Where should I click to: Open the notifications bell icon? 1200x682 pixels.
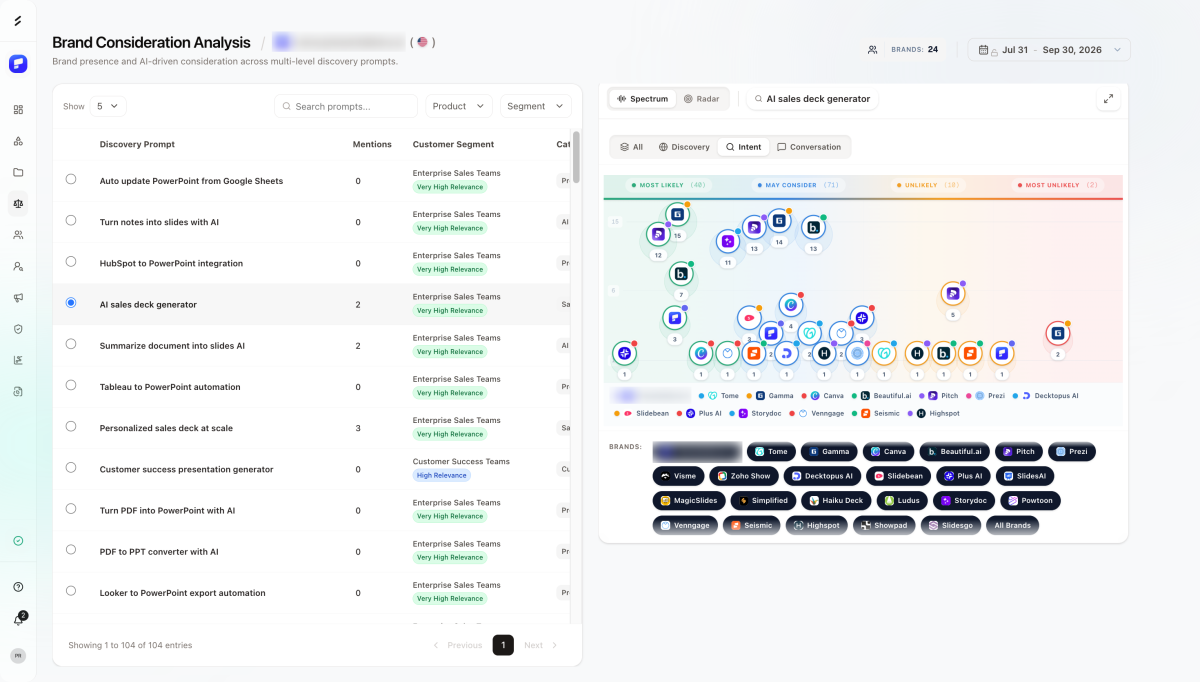coord(18,620)
